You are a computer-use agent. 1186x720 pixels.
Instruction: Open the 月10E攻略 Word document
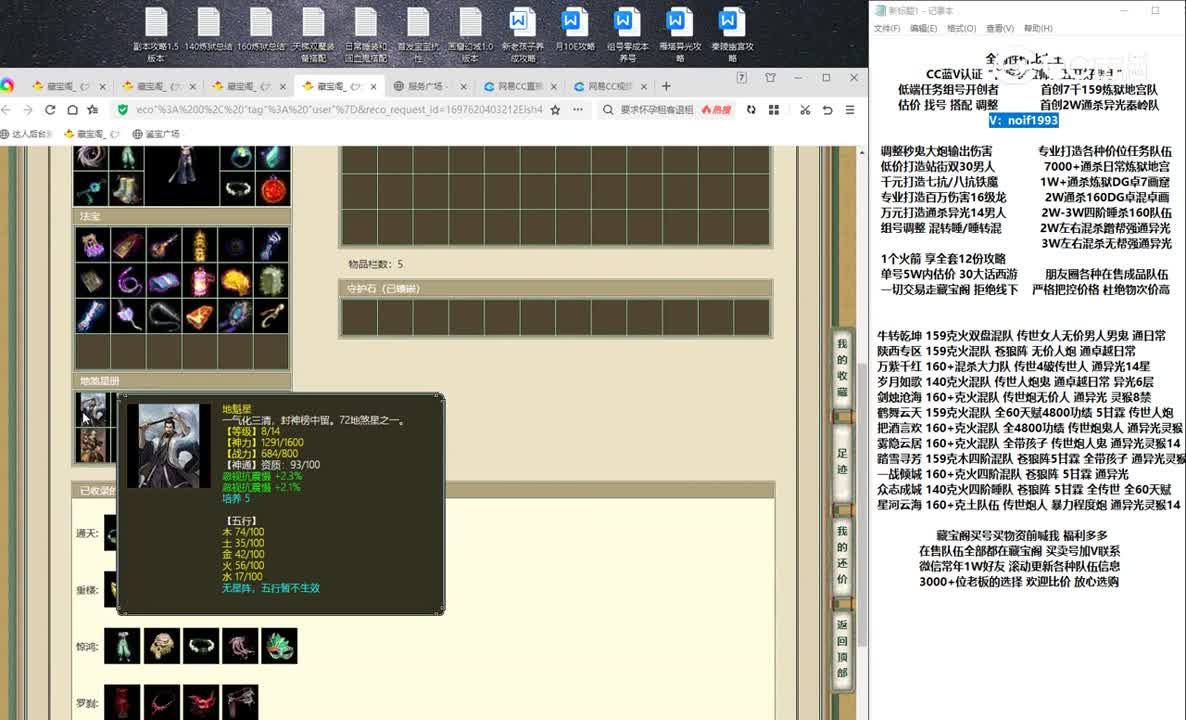tap(574, 30)
